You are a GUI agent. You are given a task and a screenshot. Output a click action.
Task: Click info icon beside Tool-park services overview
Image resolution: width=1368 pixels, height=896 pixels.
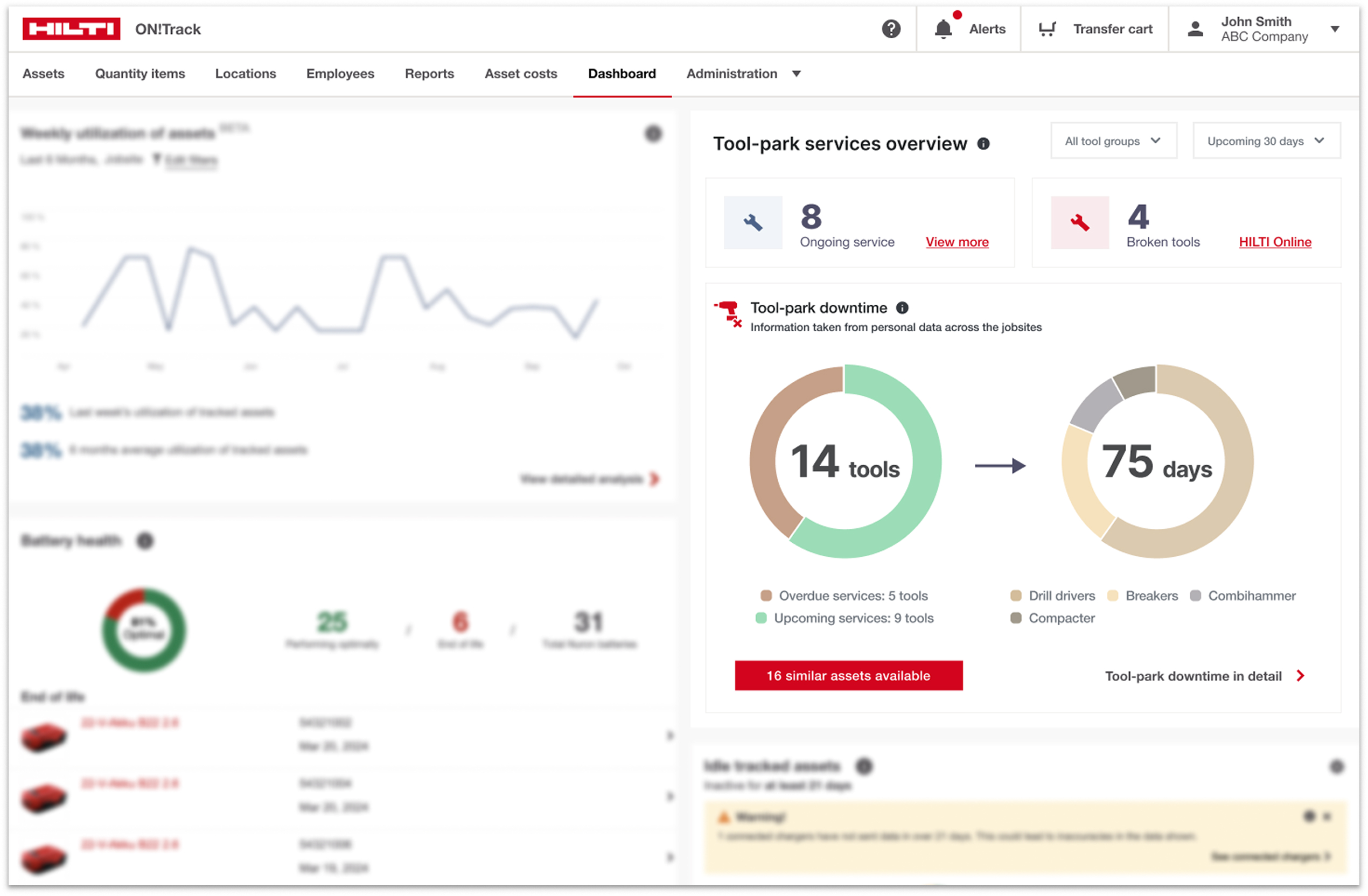tap(983, 144)
